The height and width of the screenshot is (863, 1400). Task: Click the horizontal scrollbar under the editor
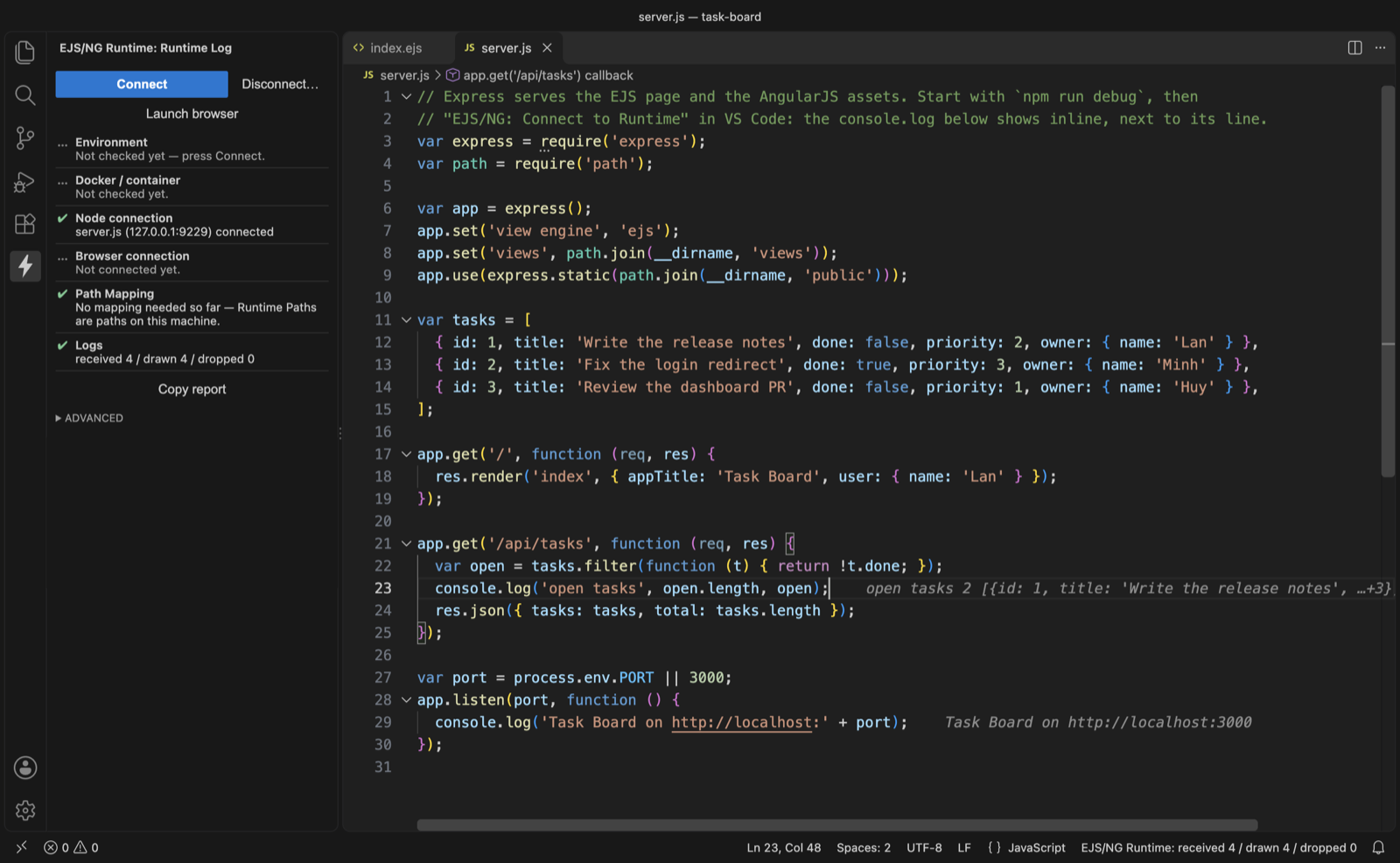pyautogui.click(x=837, y=825)
